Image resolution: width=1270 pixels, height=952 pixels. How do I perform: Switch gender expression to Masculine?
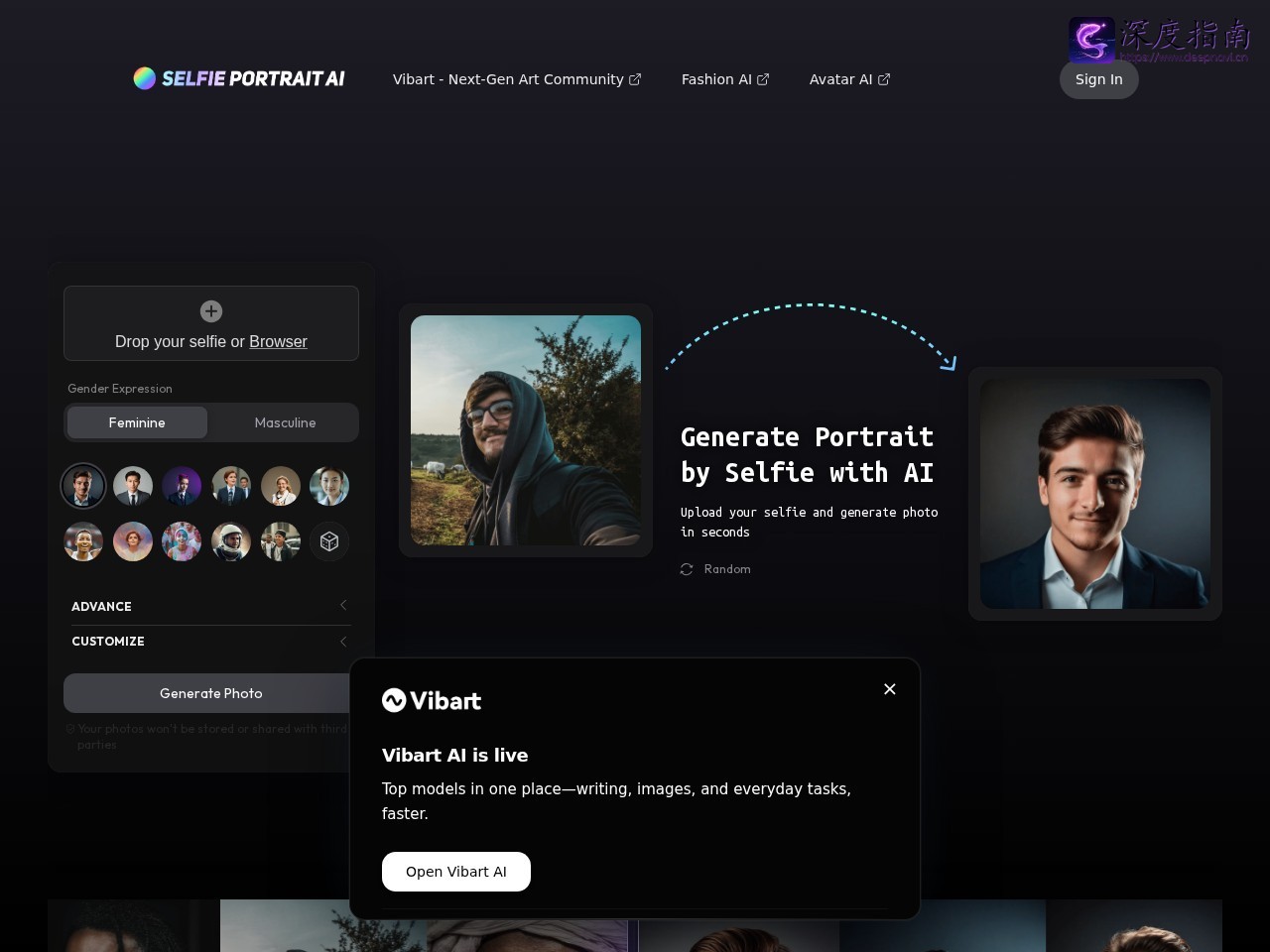pyautogui.click(x=285, y=422)
